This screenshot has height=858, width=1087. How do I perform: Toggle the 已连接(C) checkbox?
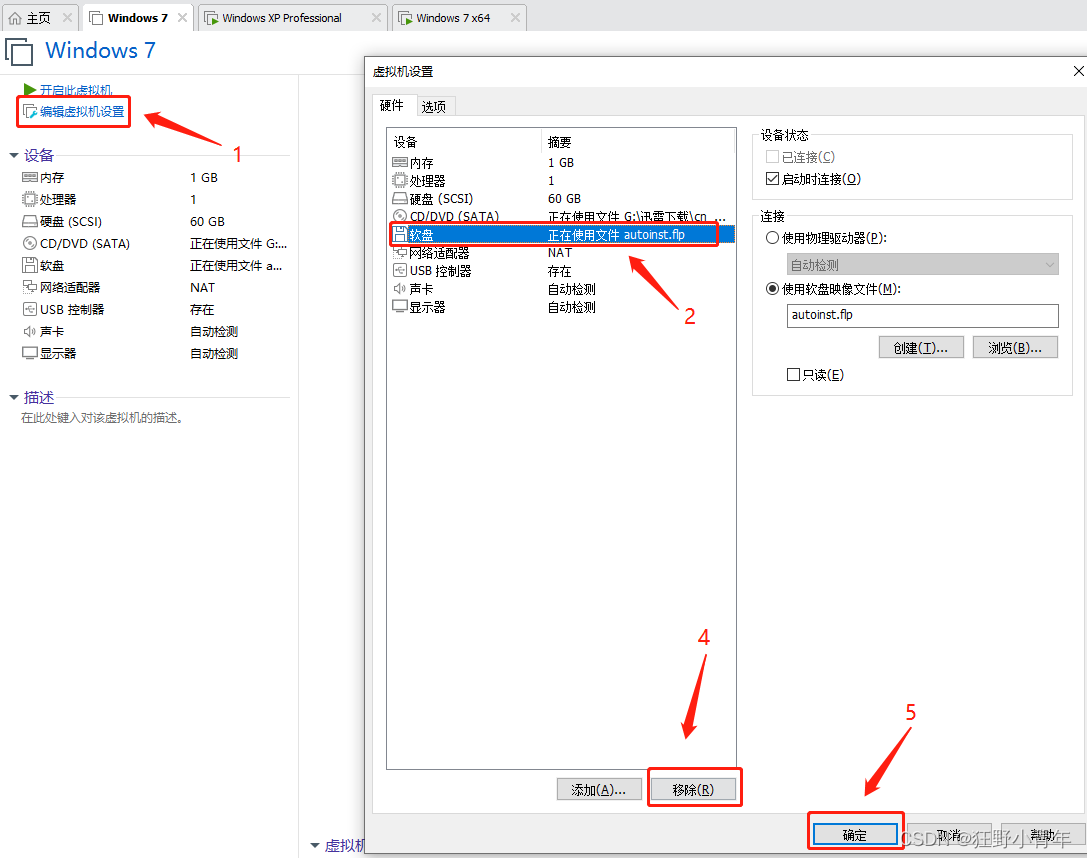(772, 157)
